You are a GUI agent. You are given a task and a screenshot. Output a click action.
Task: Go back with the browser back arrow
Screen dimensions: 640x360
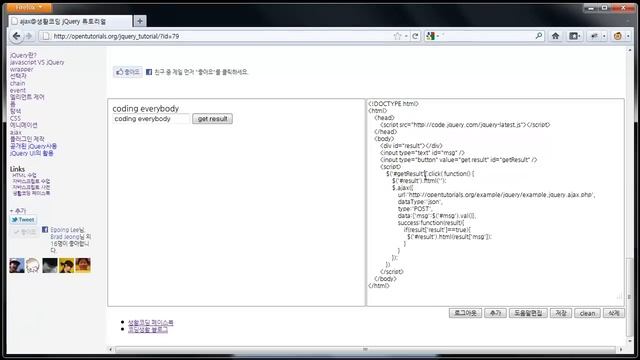point(16,36)
